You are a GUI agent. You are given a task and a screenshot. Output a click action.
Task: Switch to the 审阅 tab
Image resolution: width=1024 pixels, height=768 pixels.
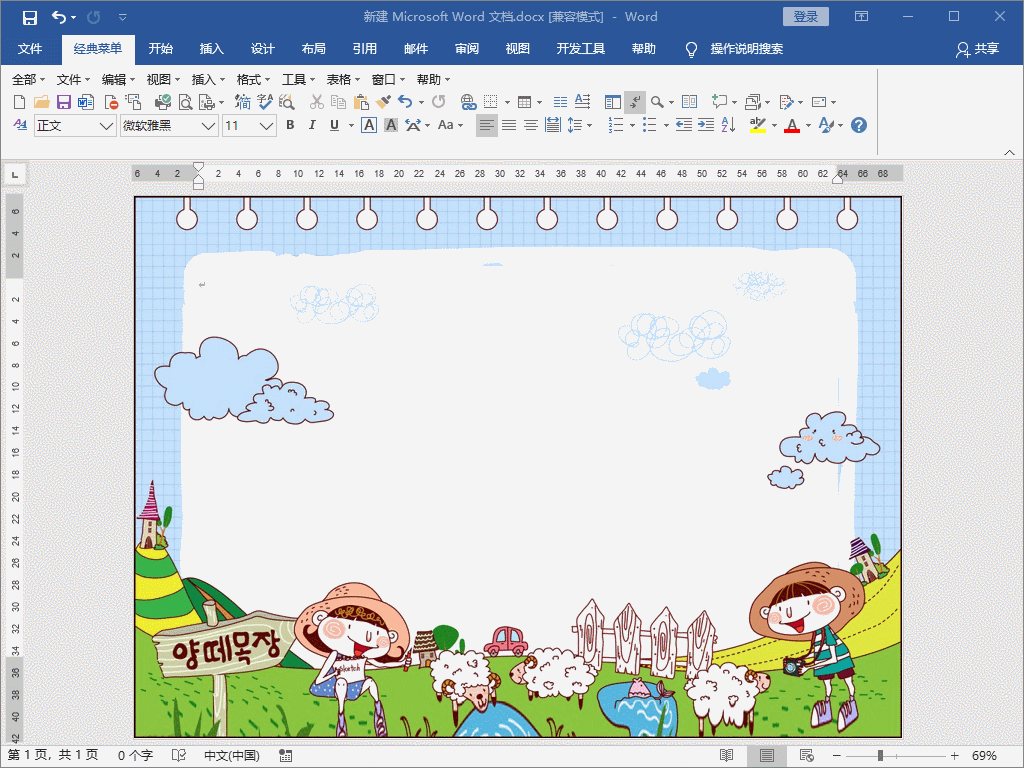click(x=467, y=49)
